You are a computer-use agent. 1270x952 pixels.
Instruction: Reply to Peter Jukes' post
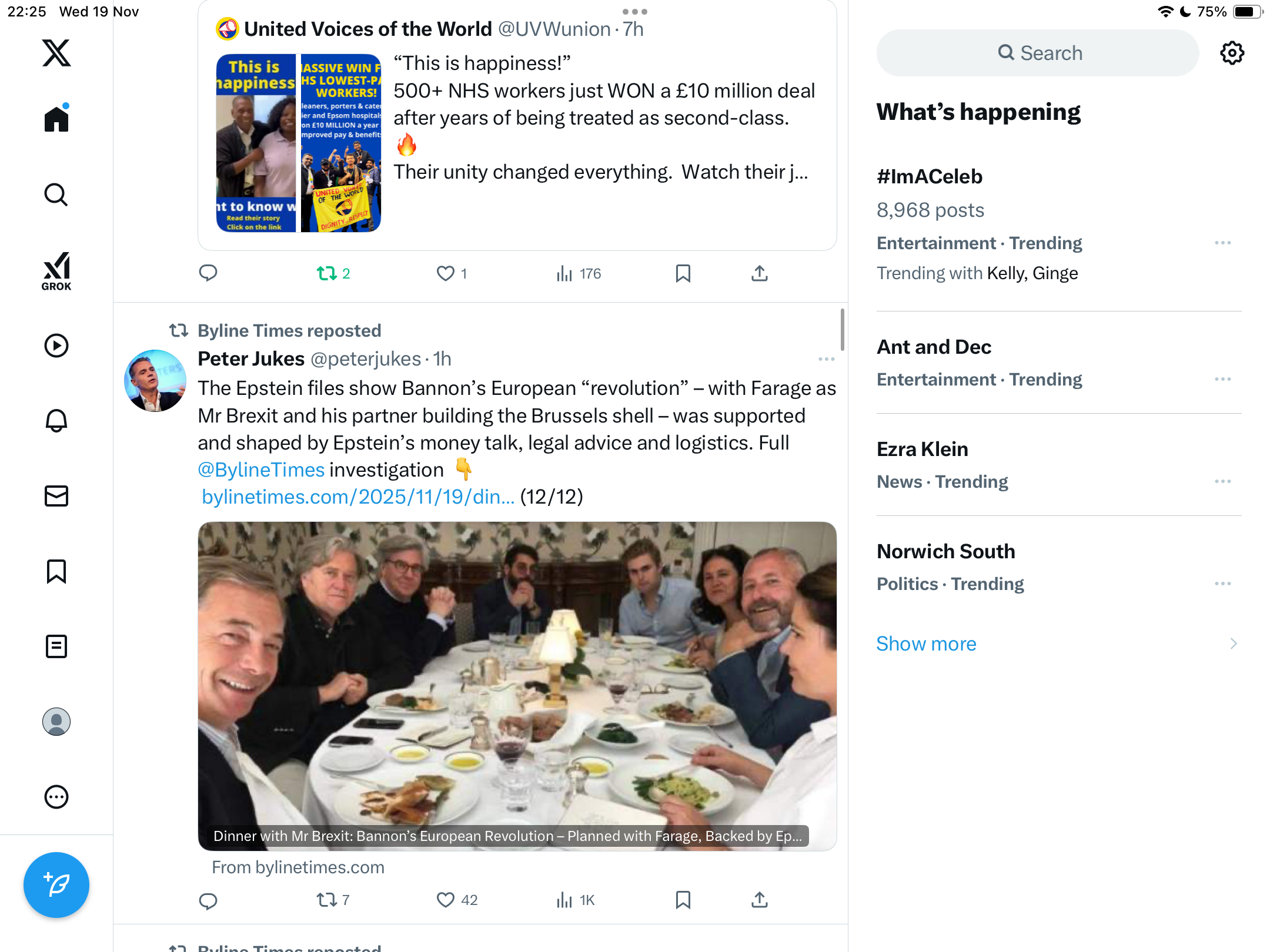pos(208,900)
